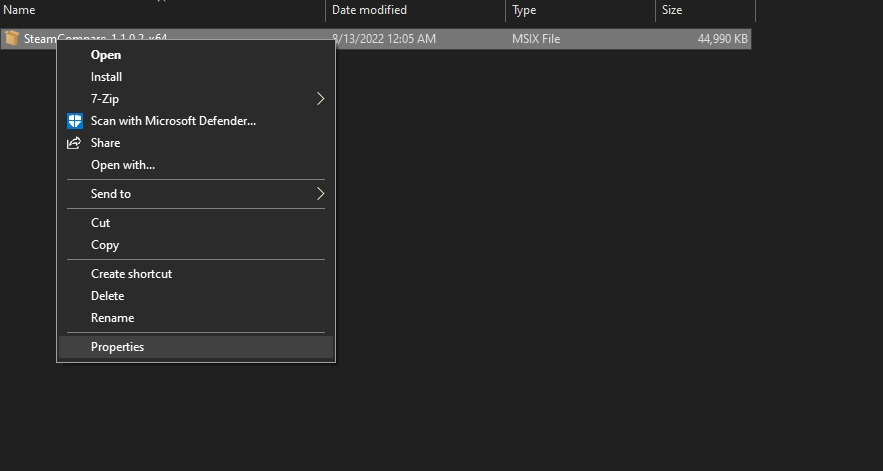Sort by the Name column header
The height and width of the screenshot is (471, 883).
(163, 10)
